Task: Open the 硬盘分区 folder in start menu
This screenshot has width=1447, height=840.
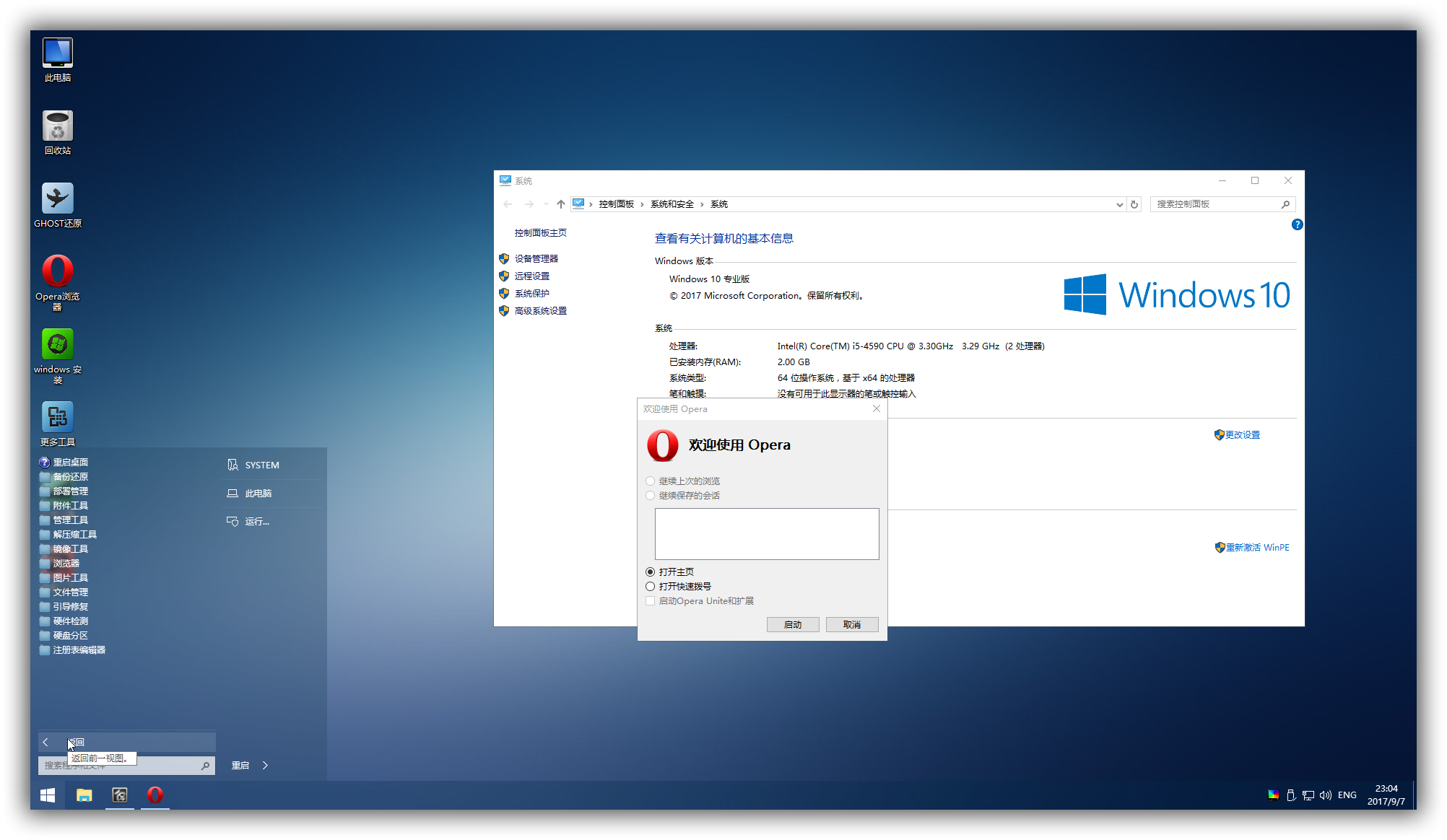Action: 64,635
